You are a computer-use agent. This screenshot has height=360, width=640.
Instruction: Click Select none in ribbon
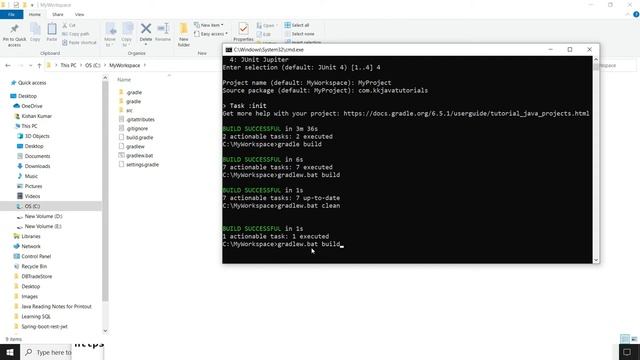coord(299,34)
